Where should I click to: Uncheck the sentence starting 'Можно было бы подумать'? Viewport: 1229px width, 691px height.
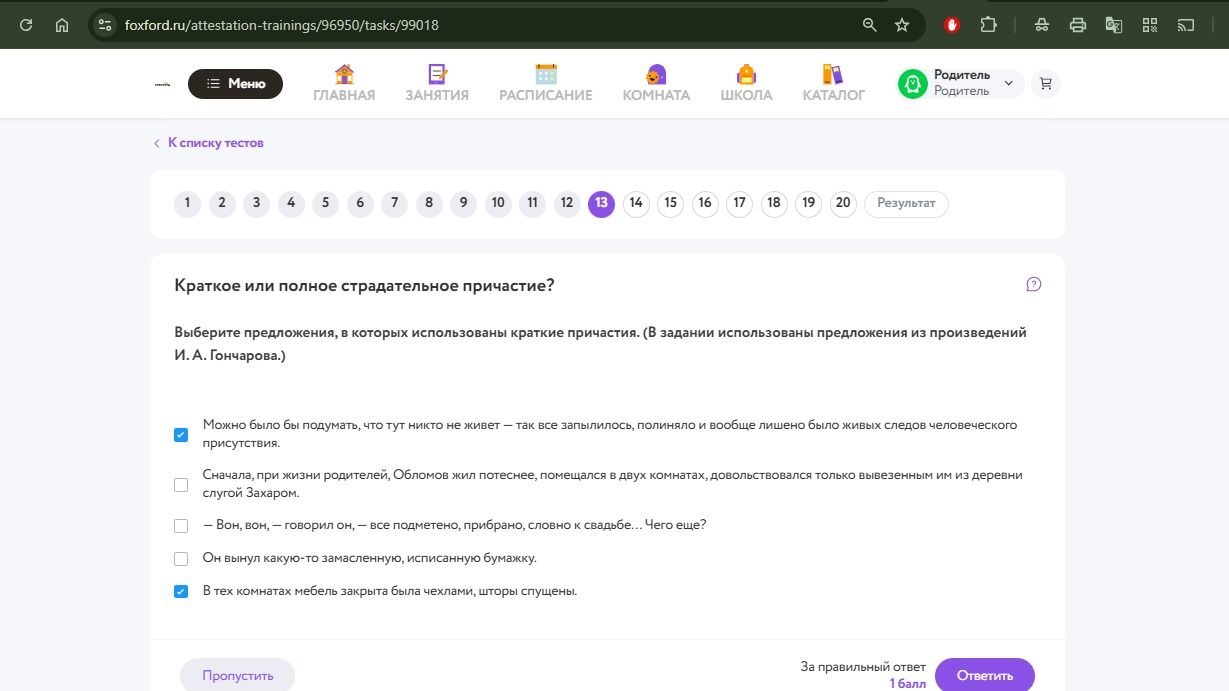181,435
